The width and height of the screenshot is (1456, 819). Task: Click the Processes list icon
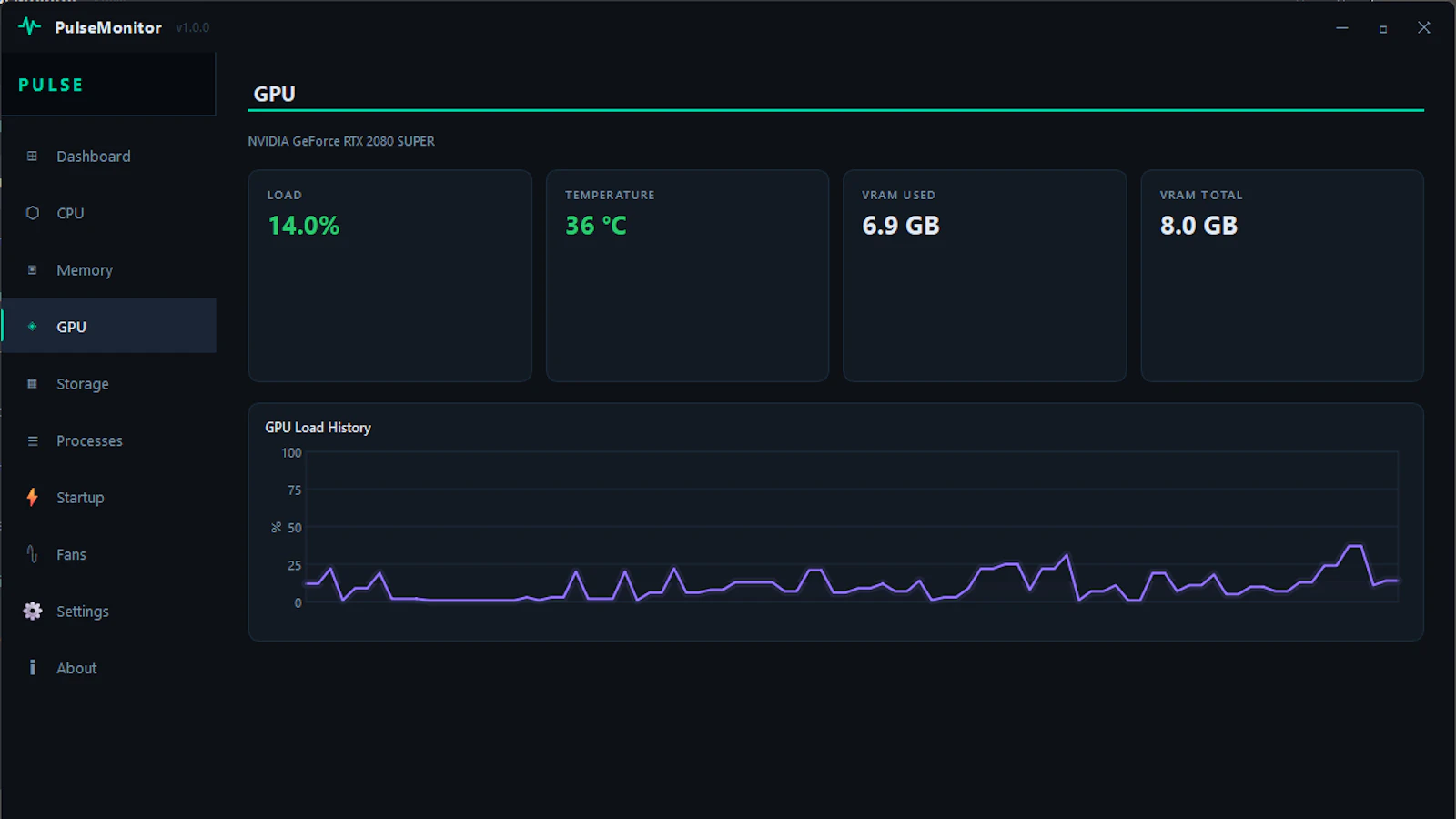click(32, 440)
